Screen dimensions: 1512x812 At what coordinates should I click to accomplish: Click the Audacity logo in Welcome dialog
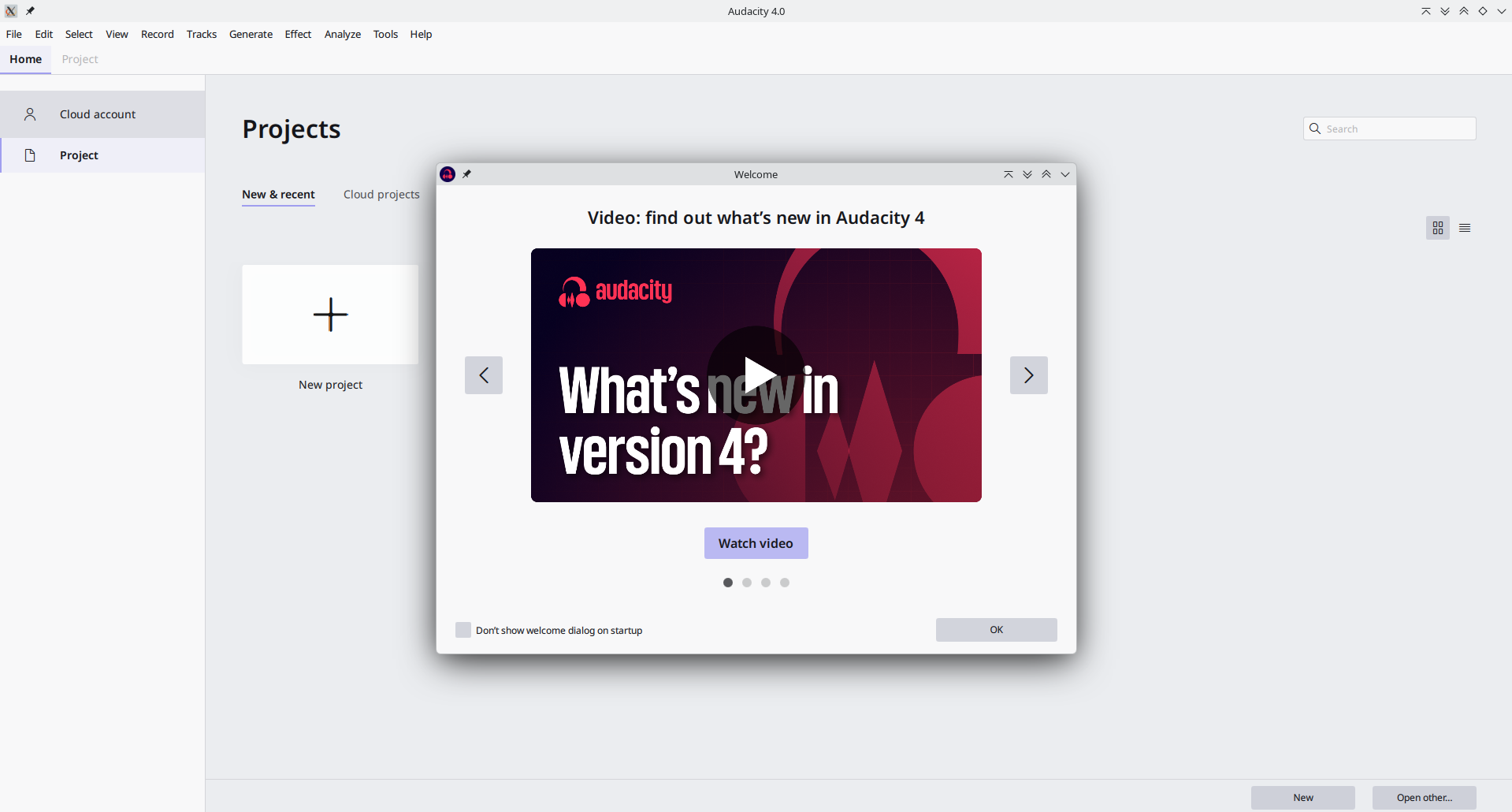pyautogui.click(x=448, y=174)
